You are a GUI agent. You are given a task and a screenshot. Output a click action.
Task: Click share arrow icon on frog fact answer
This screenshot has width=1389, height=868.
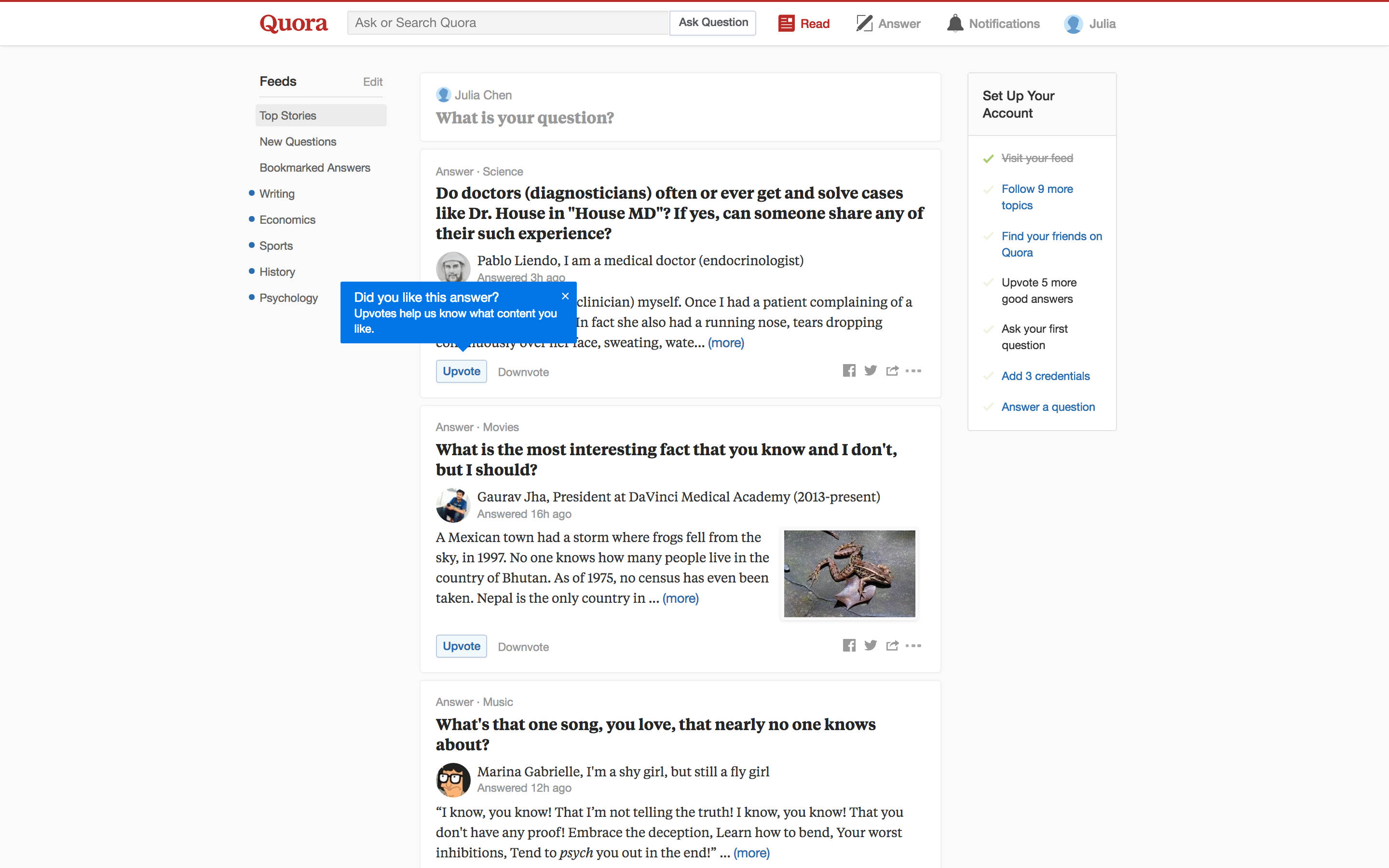coord(892,646)
